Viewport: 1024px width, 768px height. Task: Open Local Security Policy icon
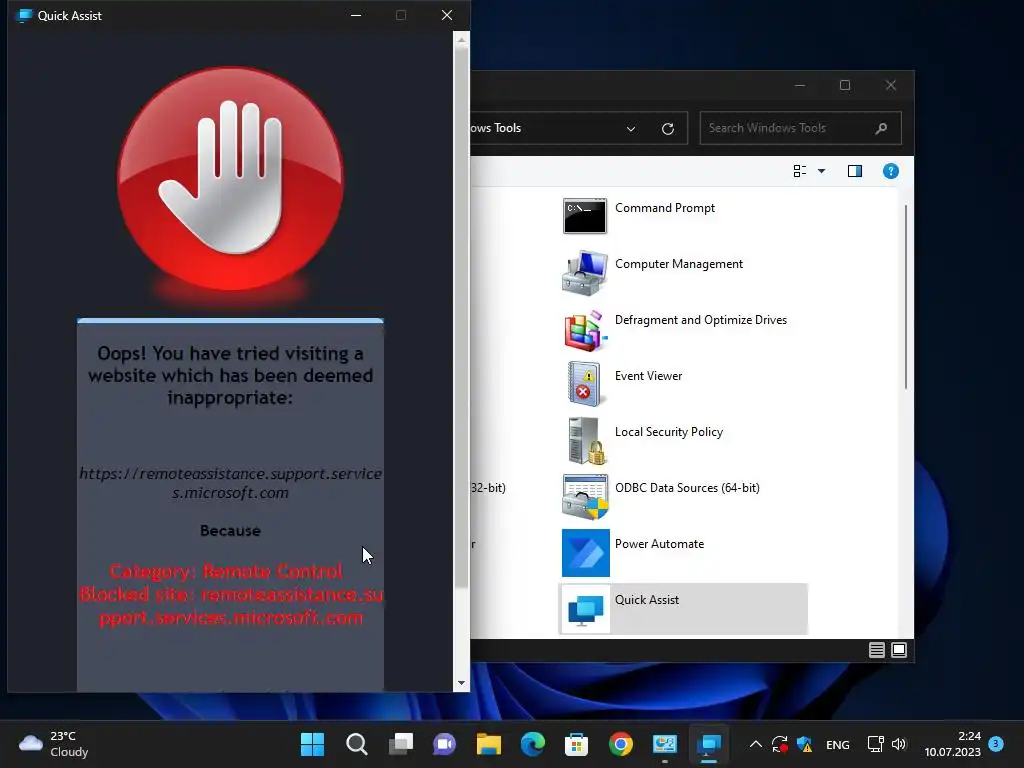[584, 441]
